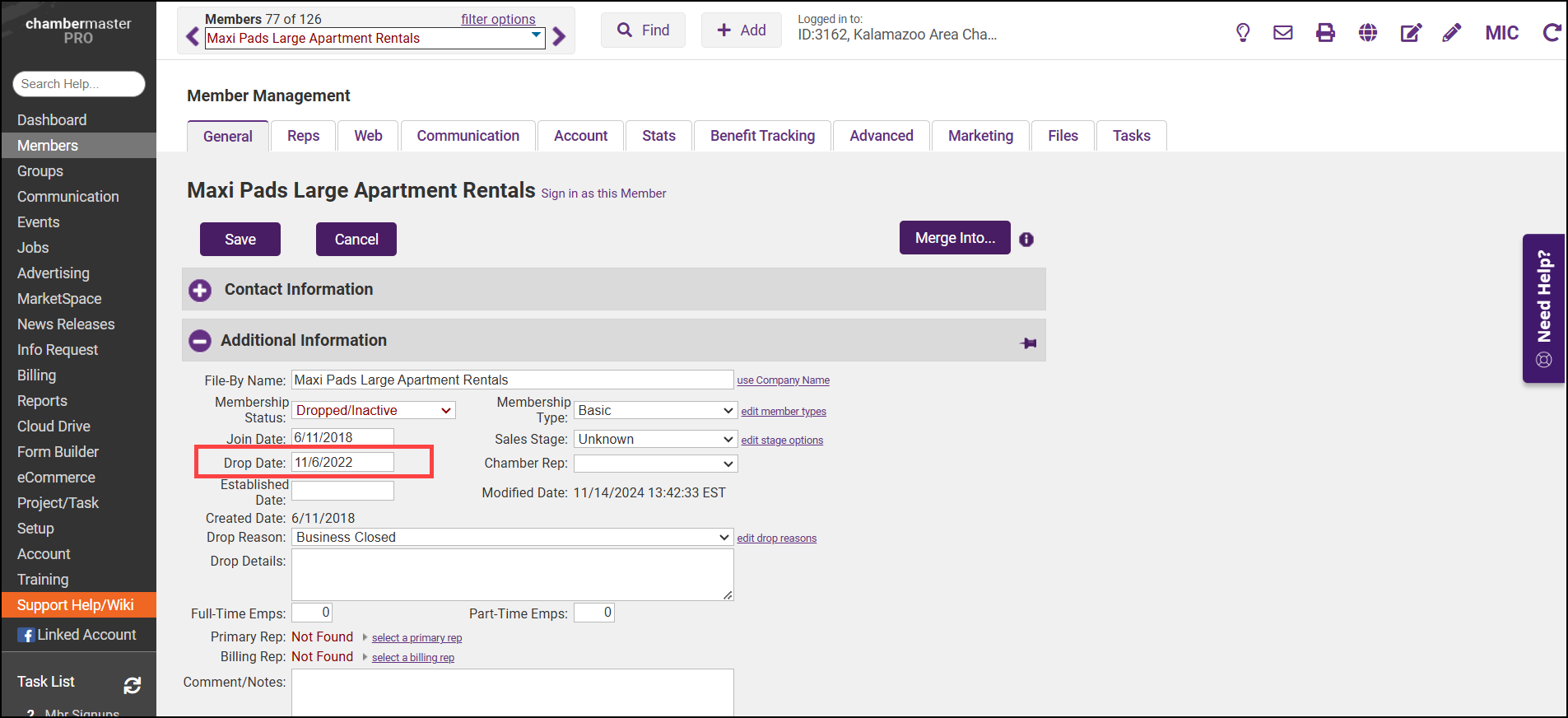
Task: Click the Save button
Action: point(240,240)
